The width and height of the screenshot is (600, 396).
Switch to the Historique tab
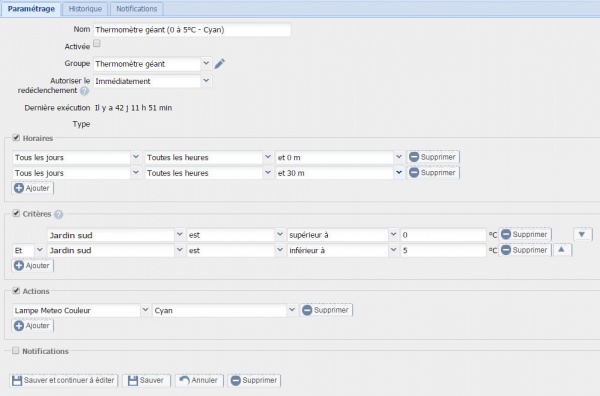tap(85, 9)
